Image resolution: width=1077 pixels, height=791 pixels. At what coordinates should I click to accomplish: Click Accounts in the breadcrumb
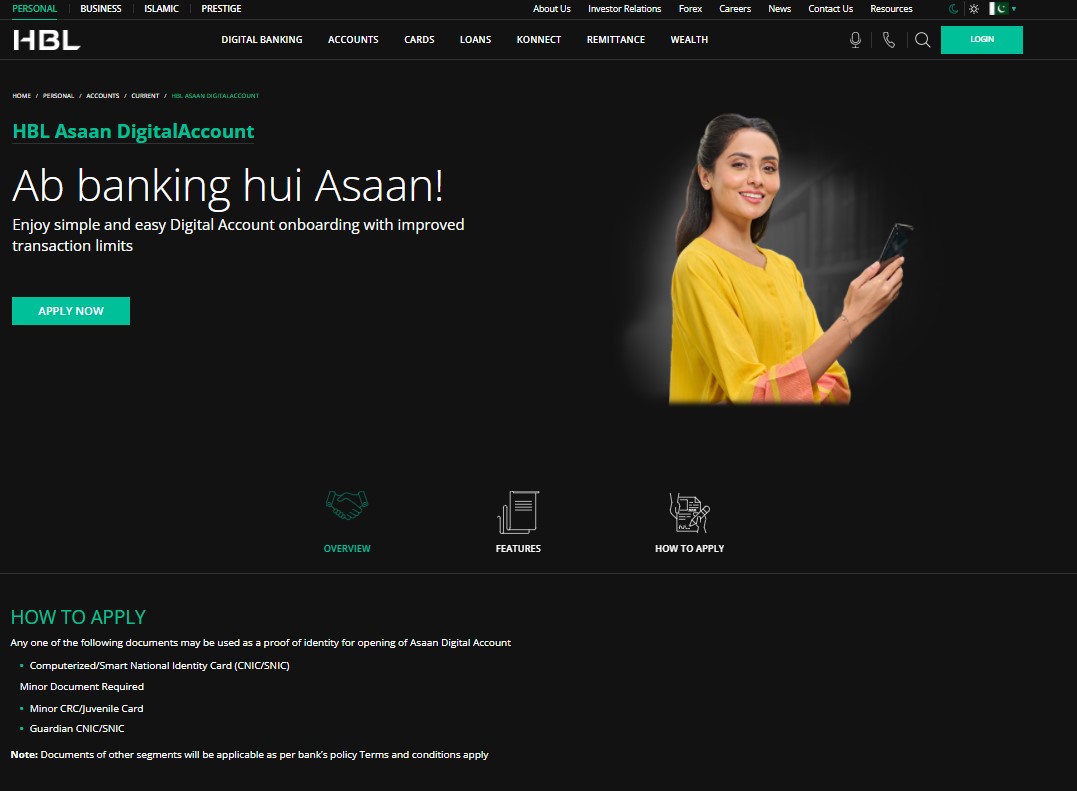(102, 96)
